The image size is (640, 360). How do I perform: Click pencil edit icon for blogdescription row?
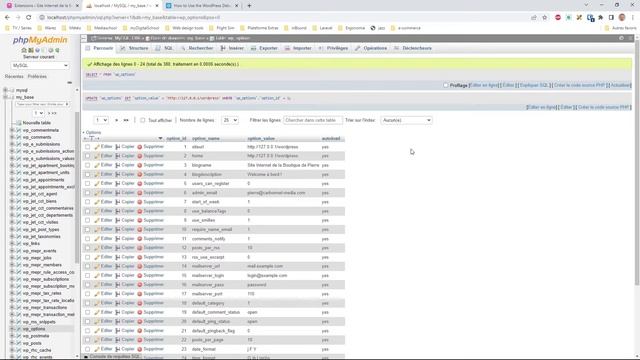[x=97, y=174]
